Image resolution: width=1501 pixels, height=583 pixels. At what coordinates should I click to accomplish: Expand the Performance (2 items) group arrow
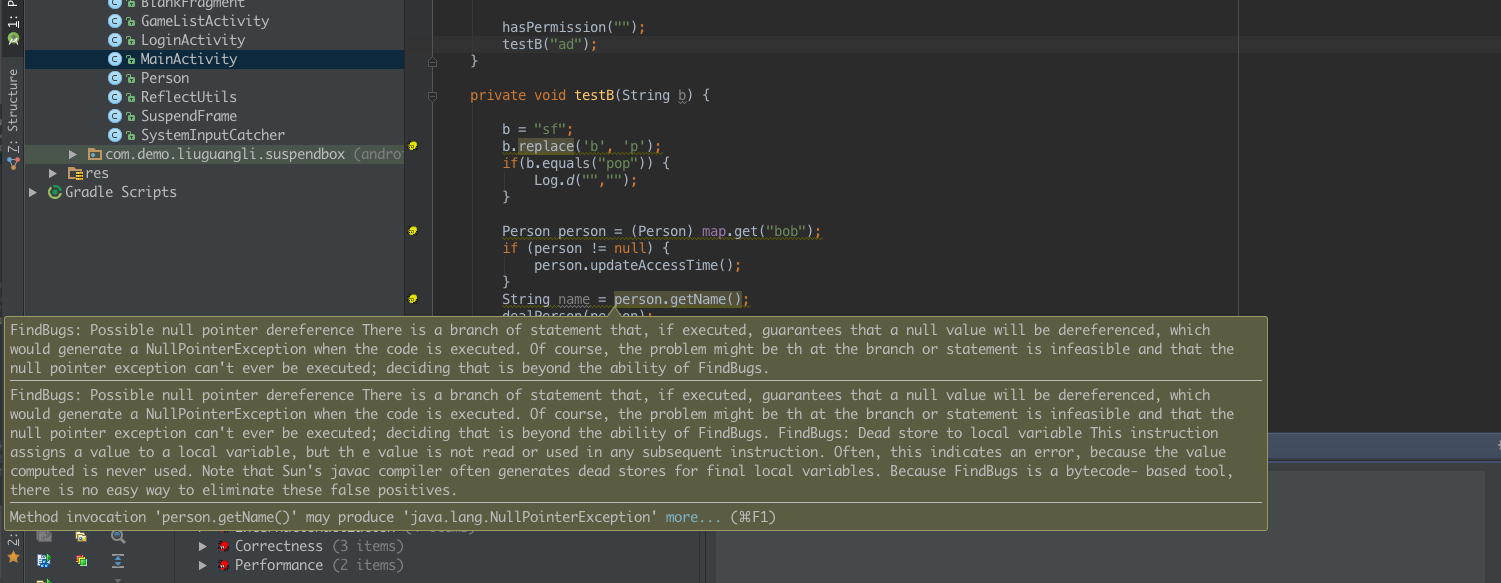[203, 565]
